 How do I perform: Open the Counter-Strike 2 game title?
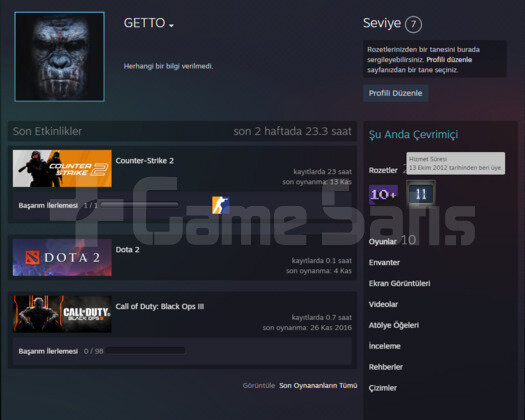click(x=145, y=161)
